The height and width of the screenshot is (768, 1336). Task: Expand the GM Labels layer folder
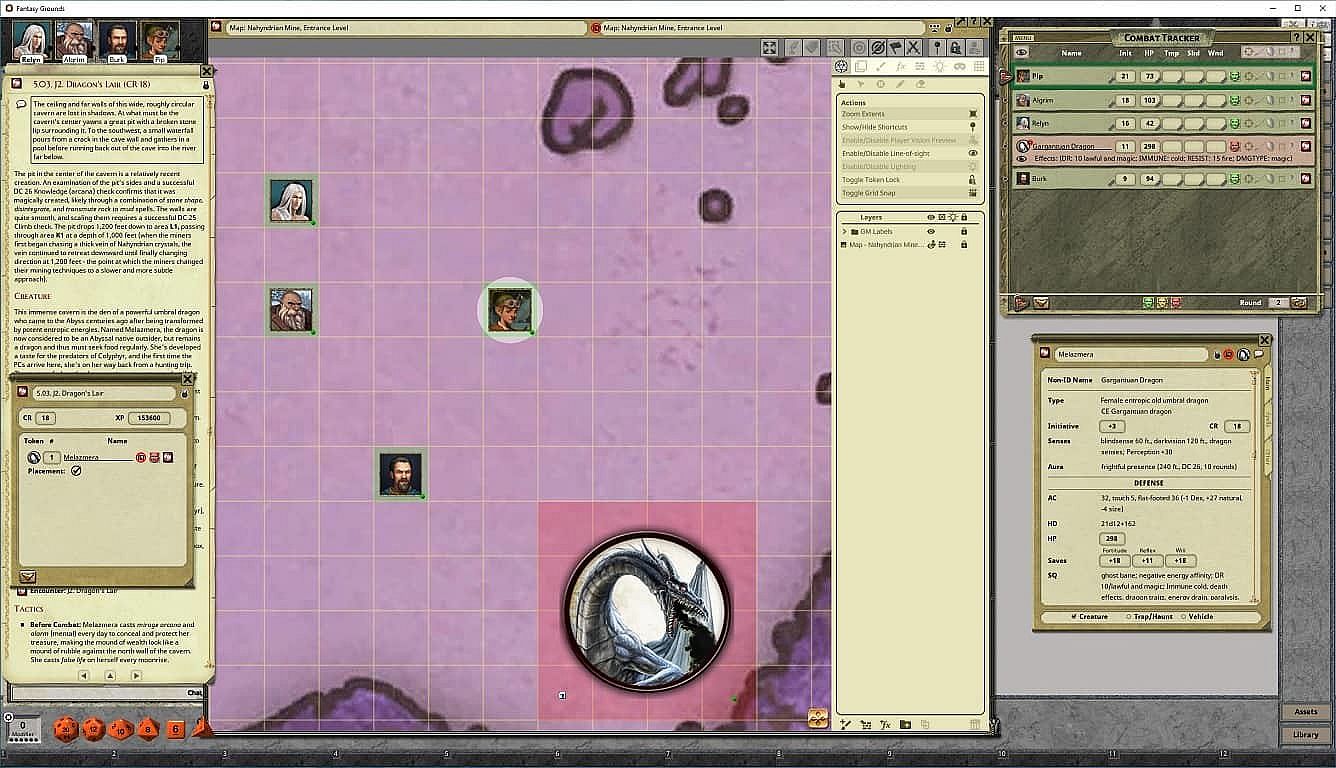pyautogui.click(x=844, y=232)
